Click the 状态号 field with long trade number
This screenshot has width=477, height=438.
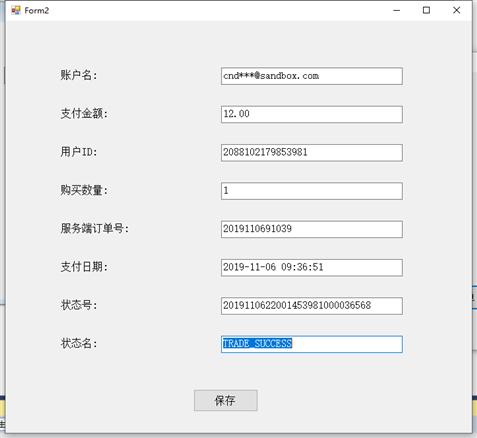coord(312,306)
